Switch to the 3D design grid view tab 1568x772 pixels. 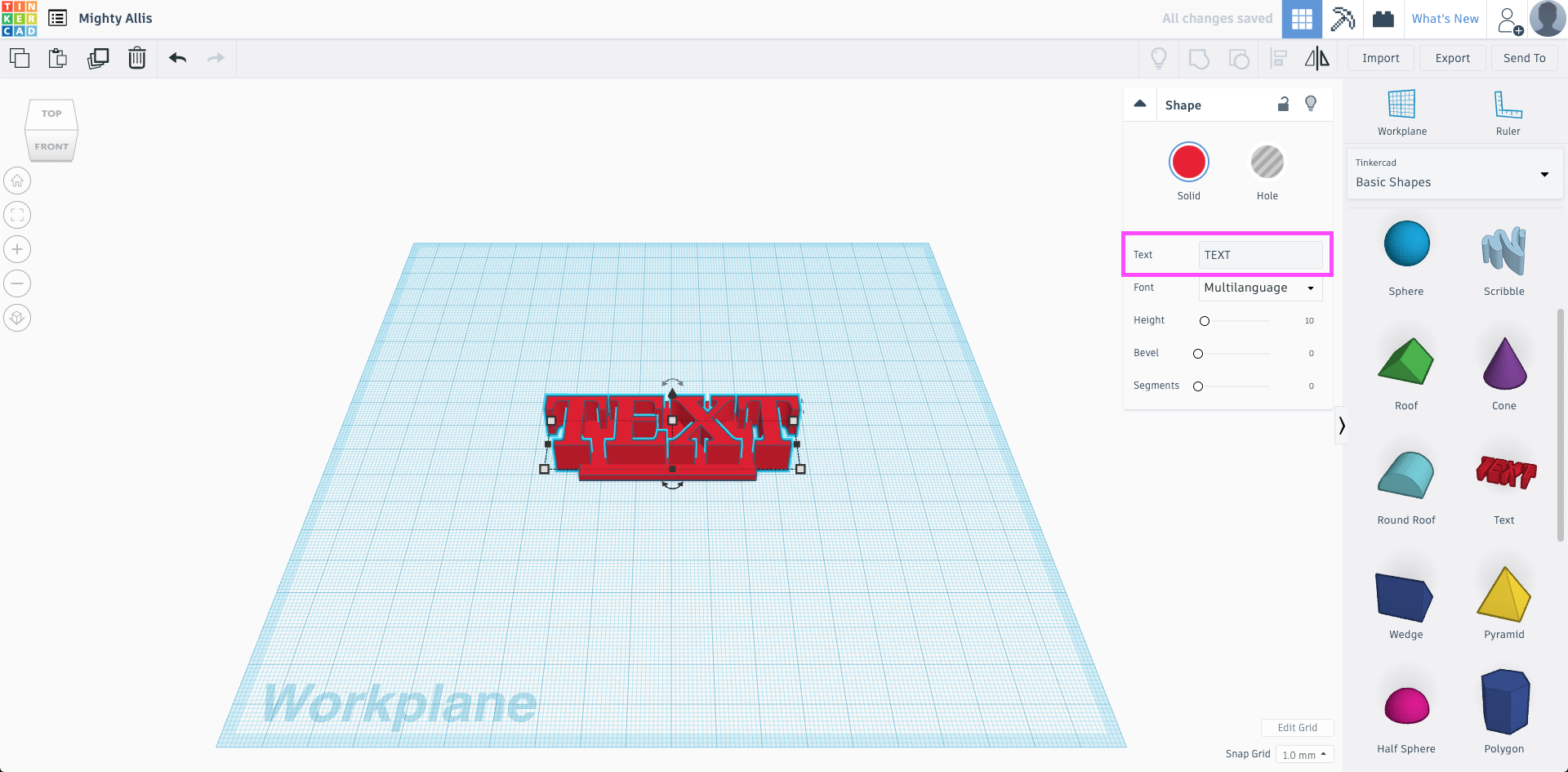tap(1301, 19)
